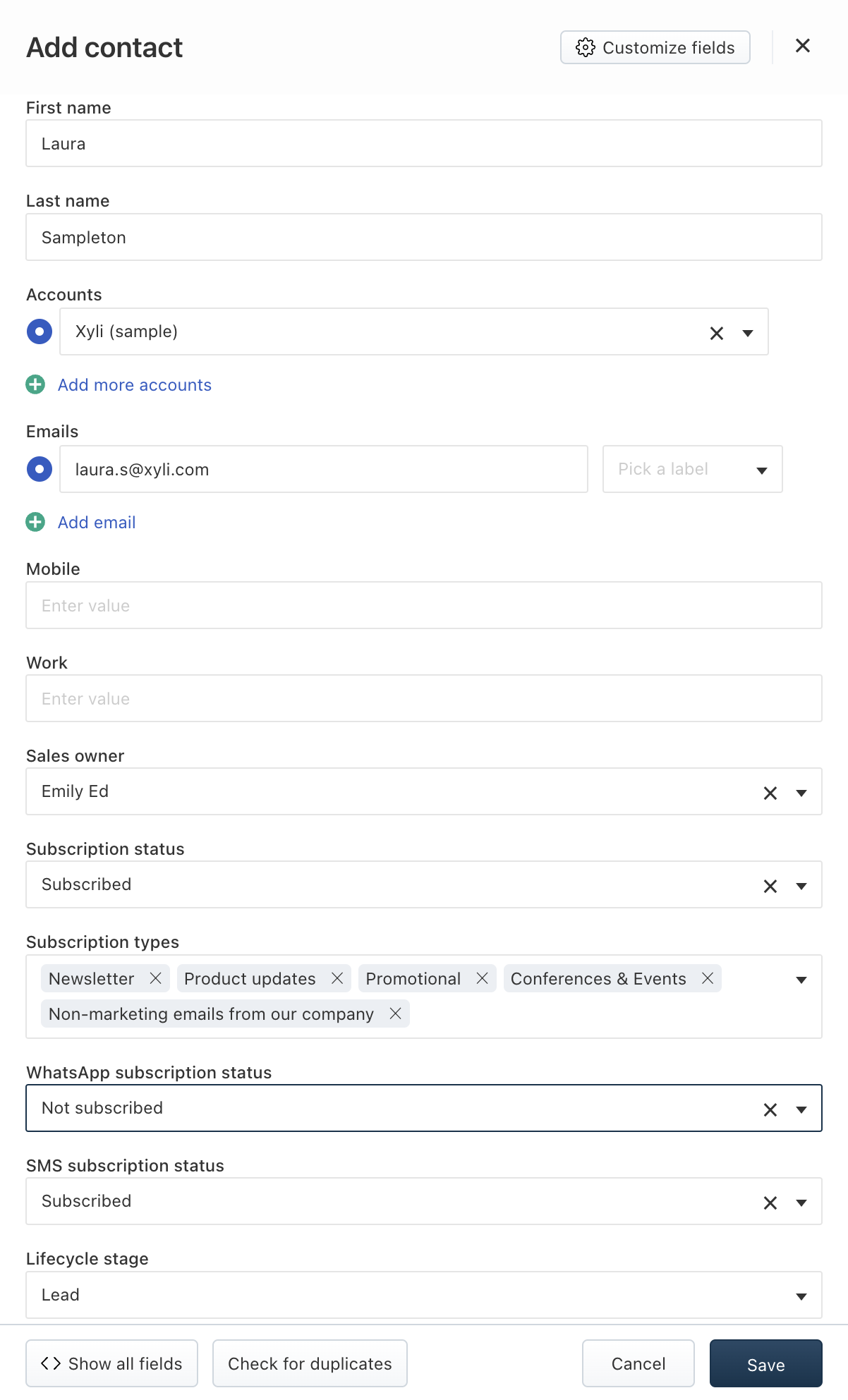Screen dimensions: 848x1400
Task: Clear the Sales owner Emily Ed
Action: (770, 793)
